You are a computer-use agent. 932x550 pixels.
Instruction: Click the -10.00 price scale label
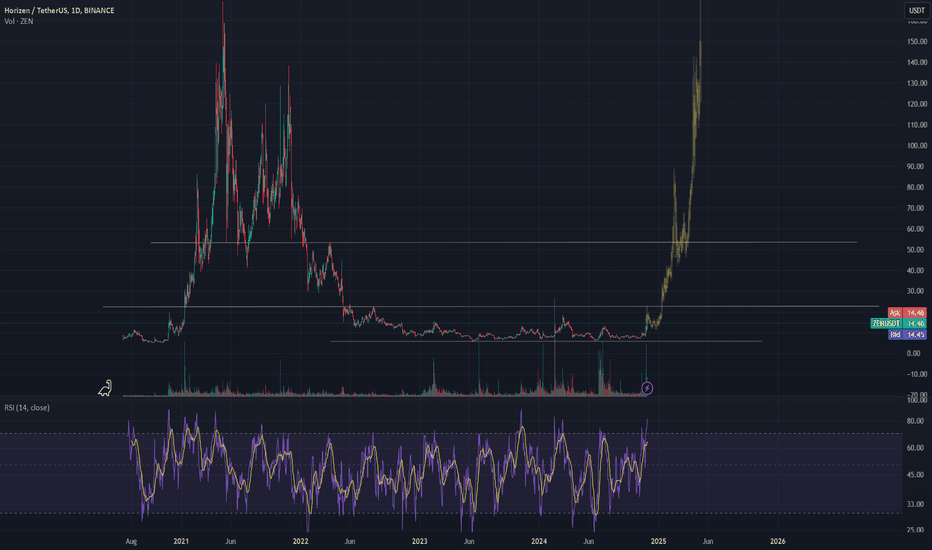tap(916, 375)
